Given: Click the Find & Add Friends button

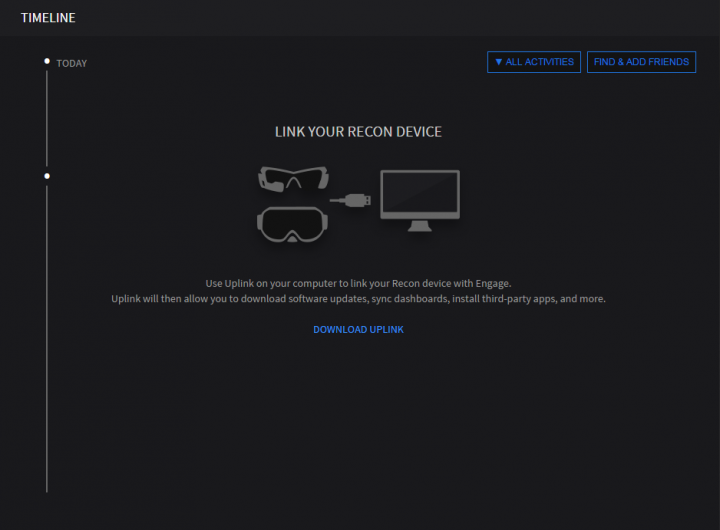Looking at the screenshot, I should pyautogui.click(x=641, y=62).
